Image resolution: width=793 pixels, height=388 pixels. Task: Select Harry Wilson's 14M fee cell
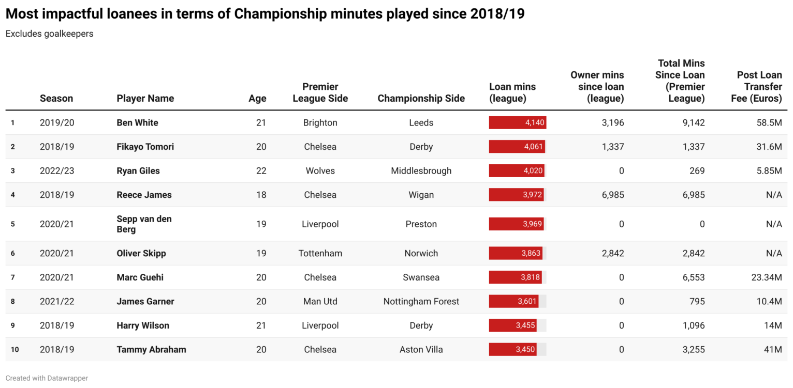pyautogui.click(x=772, y=325)
